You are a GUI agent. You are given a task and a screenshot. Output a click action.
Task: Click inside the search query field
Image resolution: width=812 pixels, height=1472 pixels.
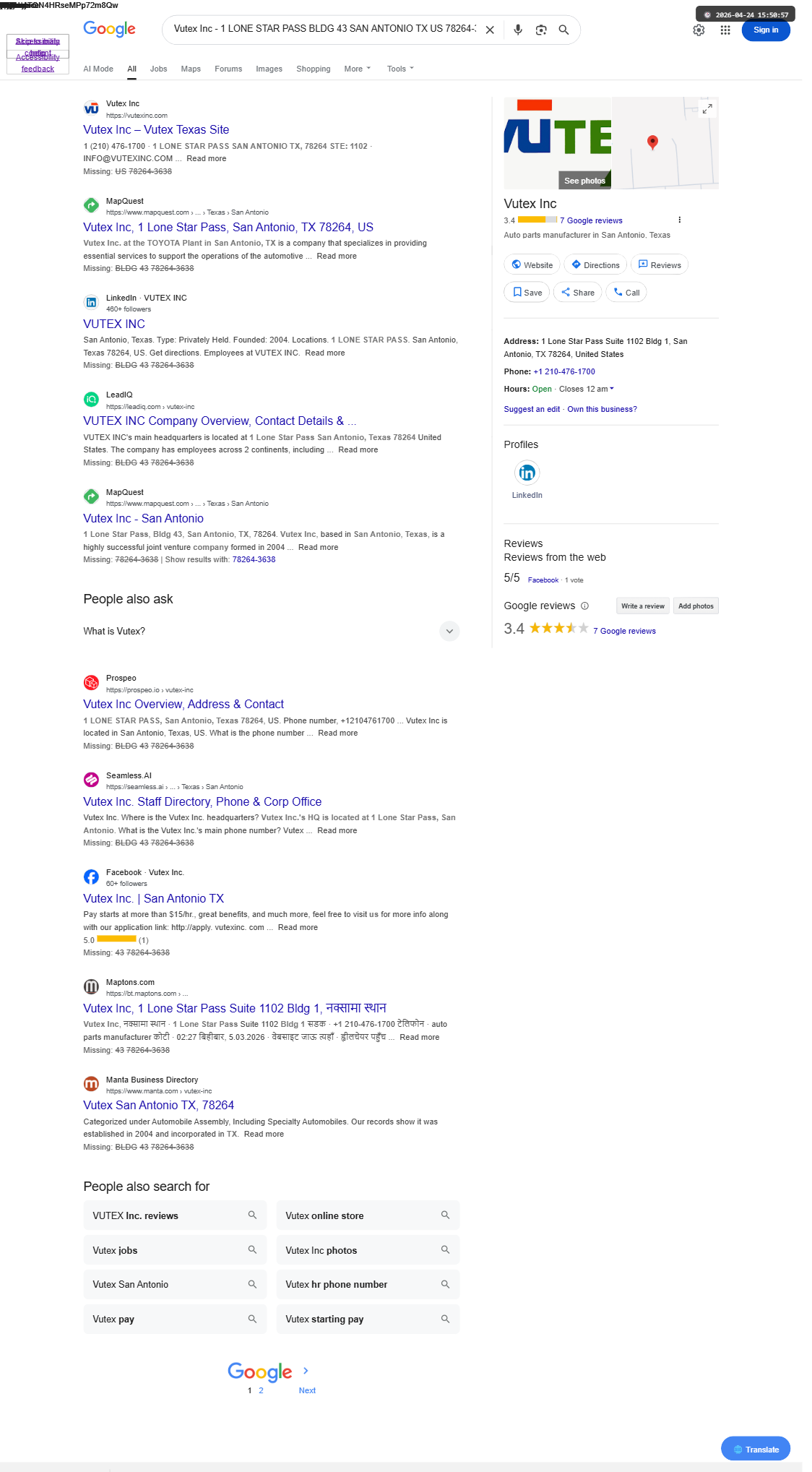click(324, 29)
